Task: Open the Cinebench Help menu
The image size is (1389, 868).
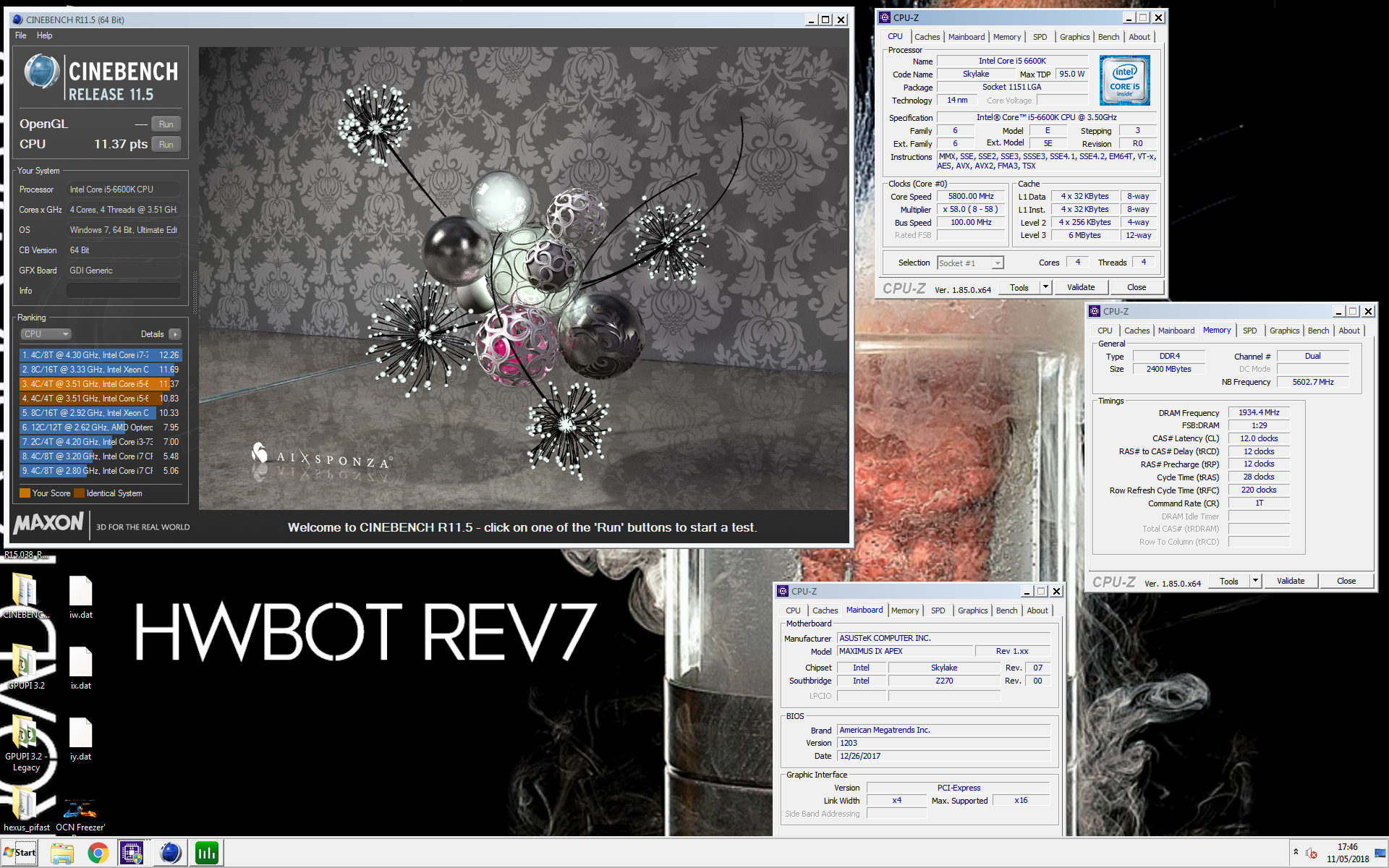Action: [x=44, y=35]
